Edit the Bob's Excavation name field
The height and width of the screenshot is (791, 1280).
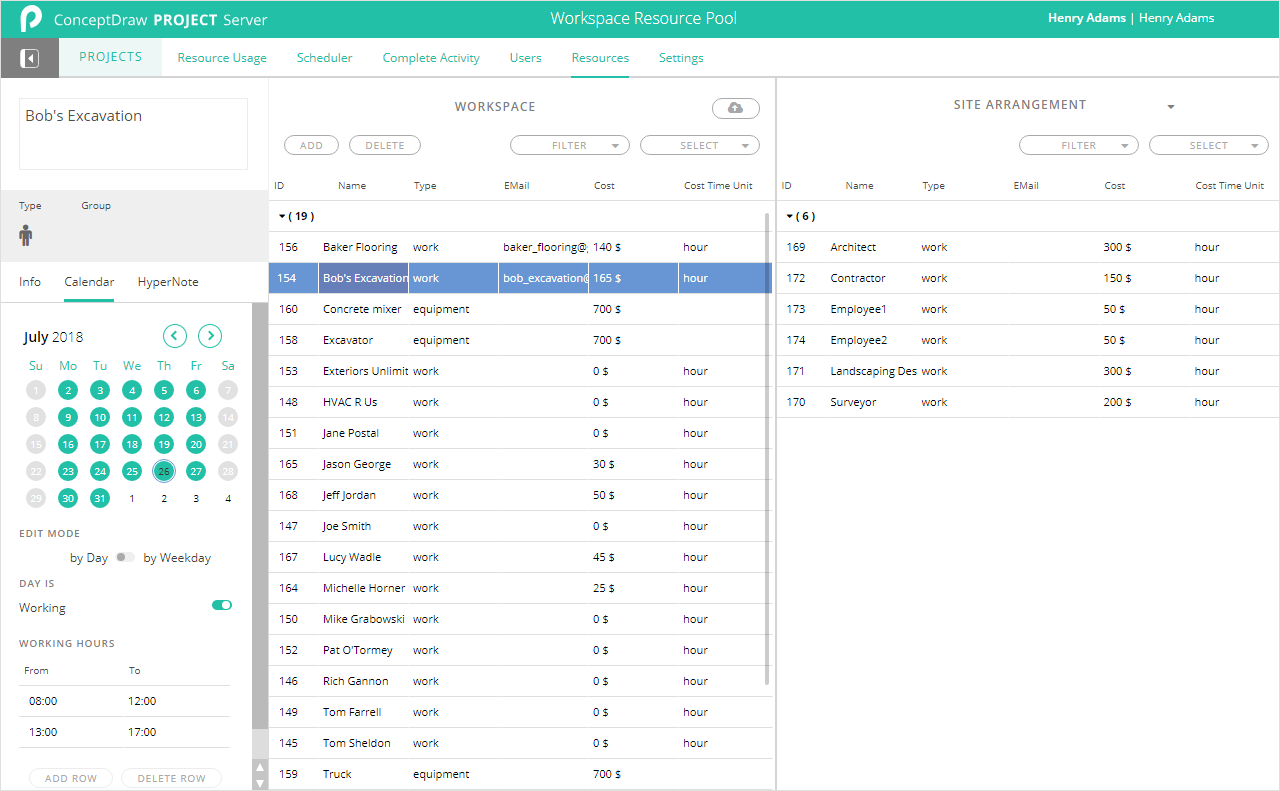pyautogui.click(x=133, y=134)
